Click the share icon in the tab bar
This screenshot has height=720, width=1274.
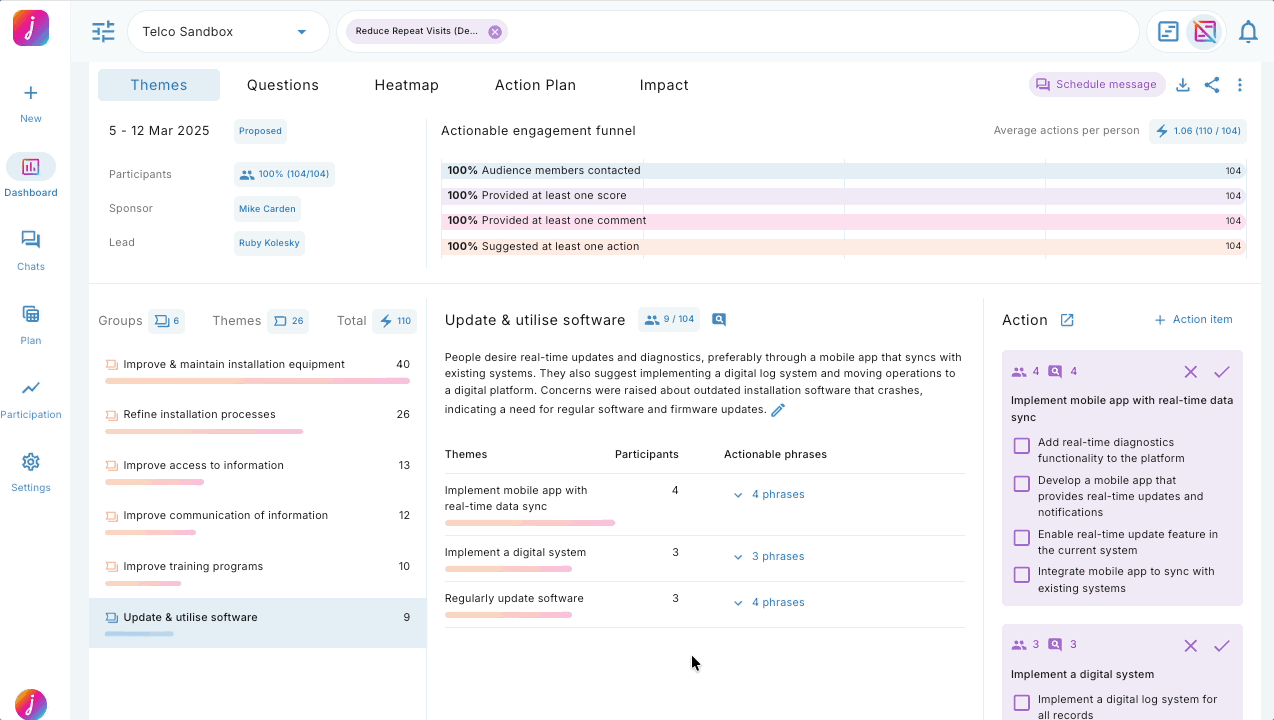click(x=1211, y=85)
